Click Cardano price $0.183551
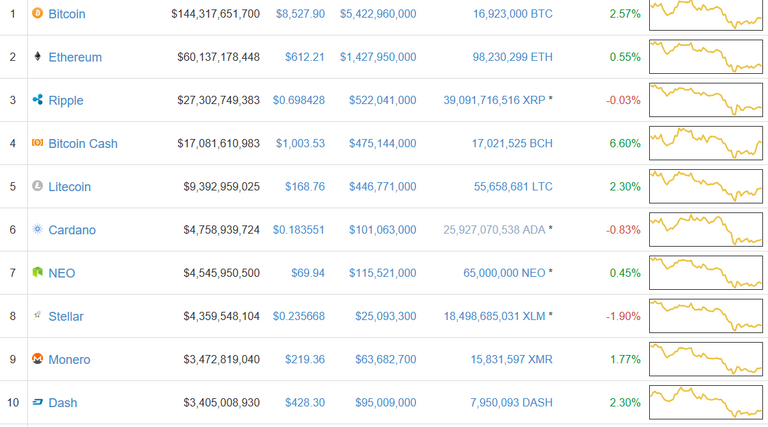Screen dimensions: 768x427 pos(299,230)
